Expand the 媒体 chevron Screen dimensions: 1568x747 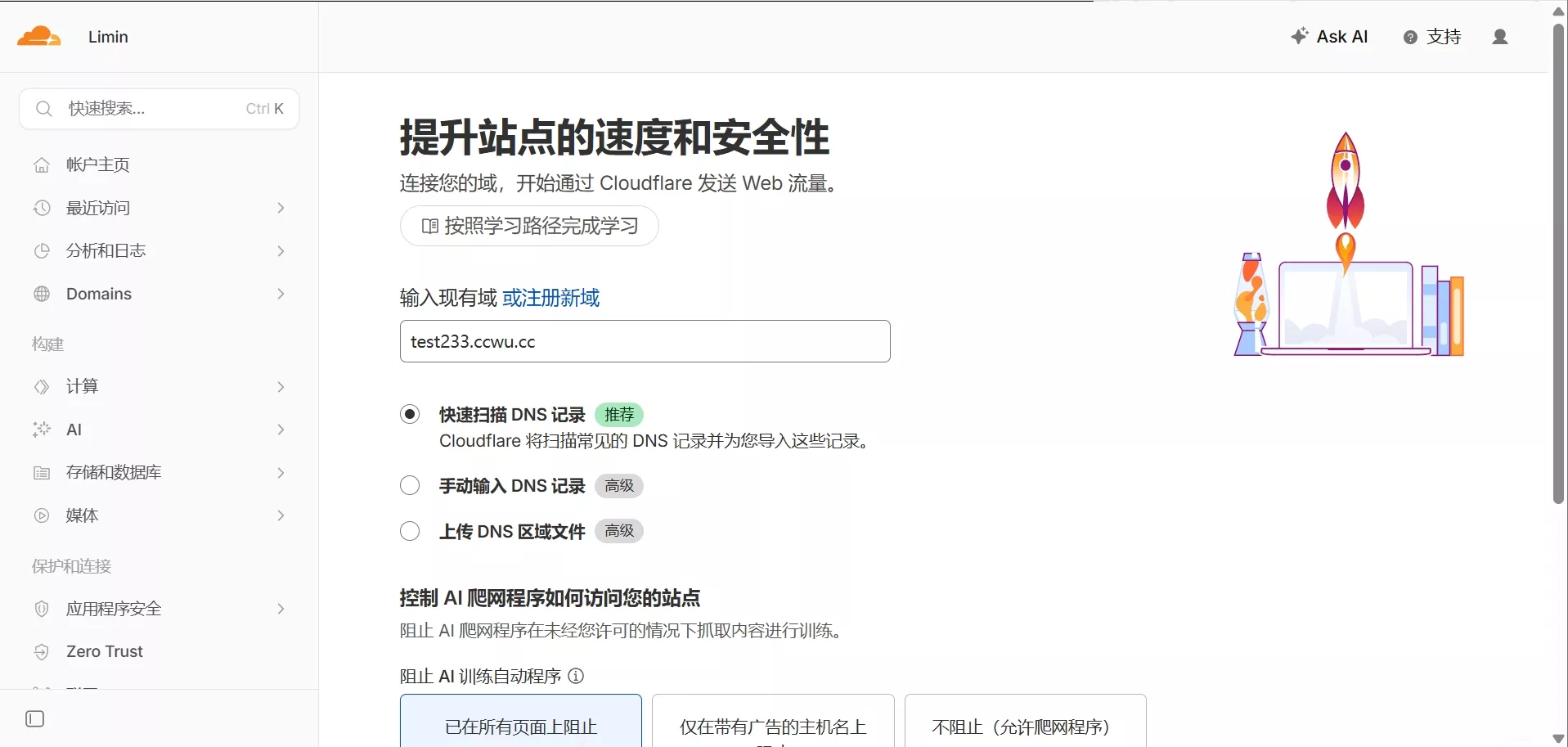(281, 515)
